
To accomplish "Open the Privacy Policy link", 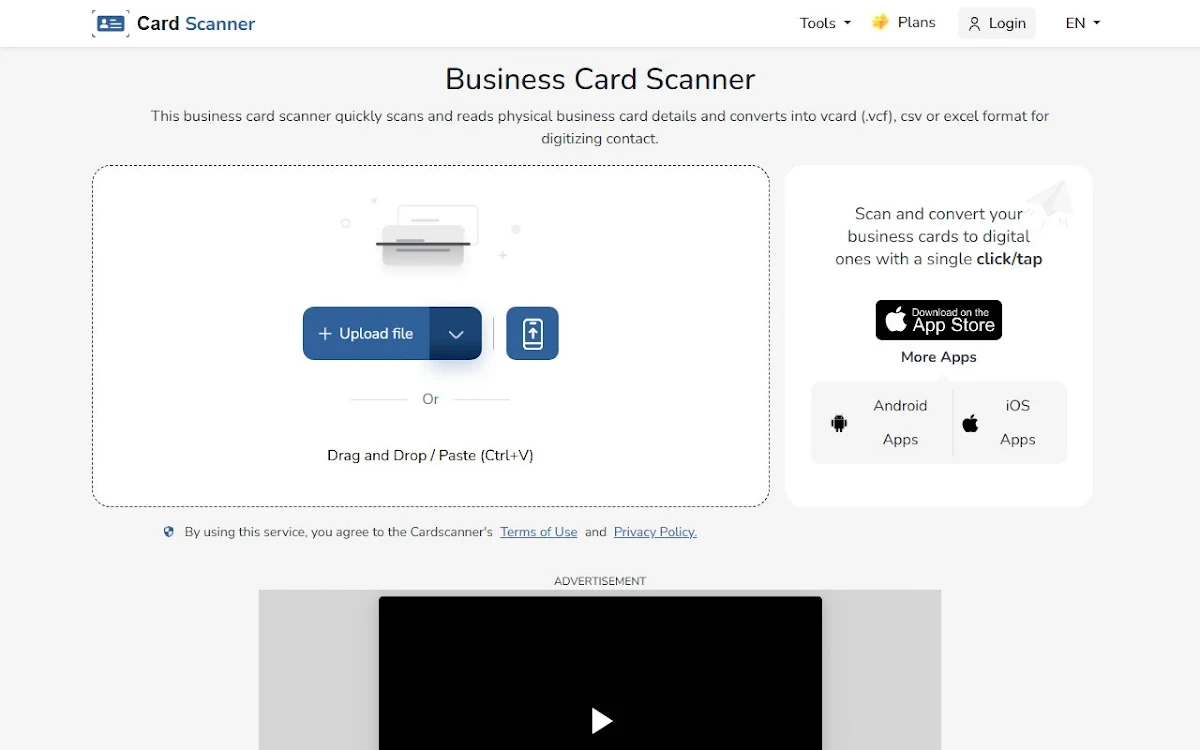I will (655, 532).
